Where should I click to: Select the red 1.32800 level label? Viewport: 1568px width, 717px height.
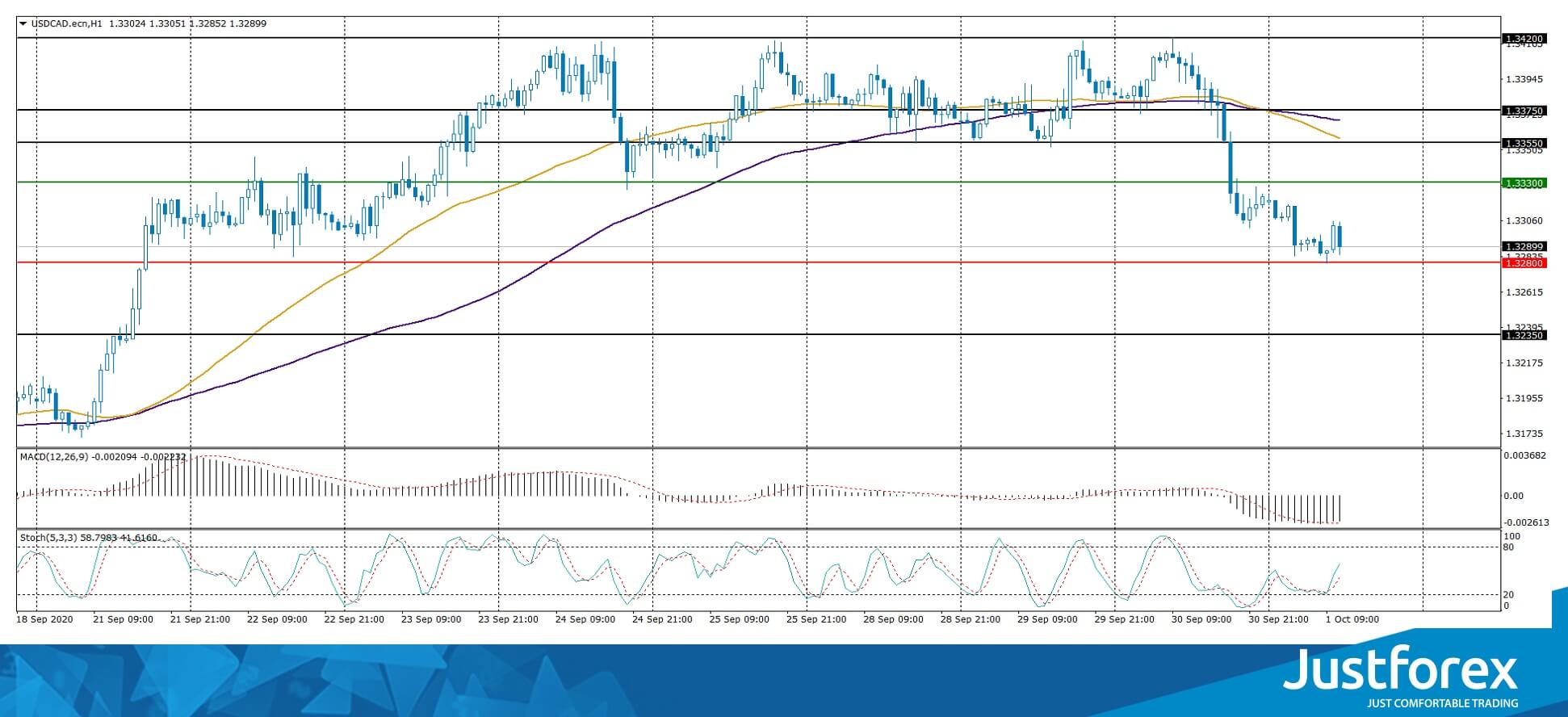tap(1524, 263)
